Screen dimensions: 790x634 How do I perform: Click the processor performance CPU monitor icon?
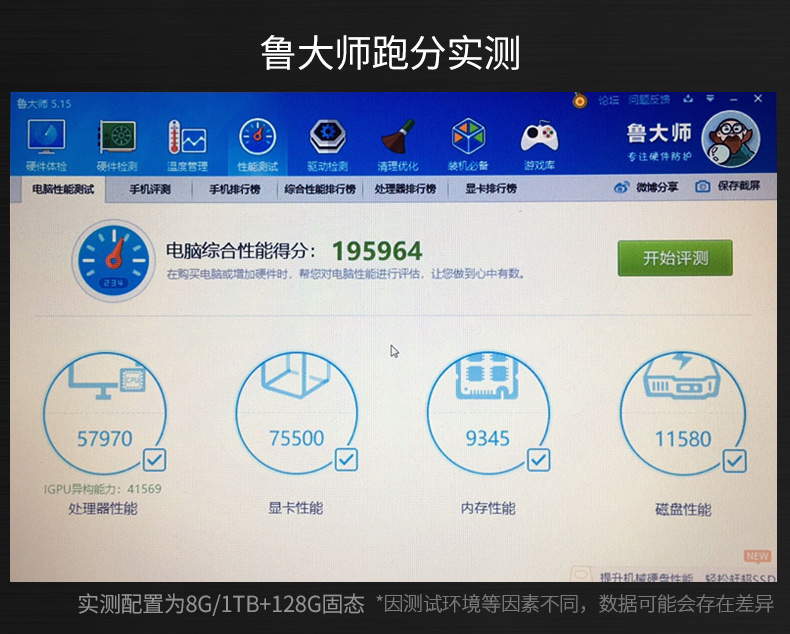point(107,381)
